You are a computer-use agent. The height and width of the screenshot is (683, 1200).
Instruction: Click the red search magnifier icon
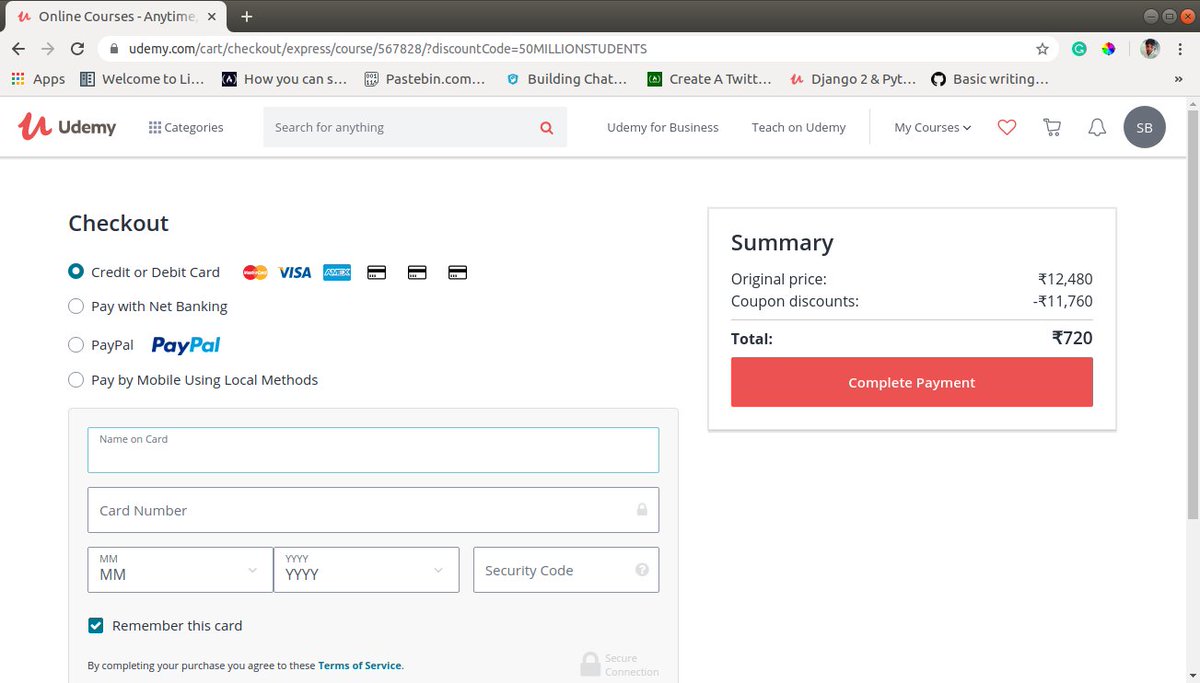546,127
